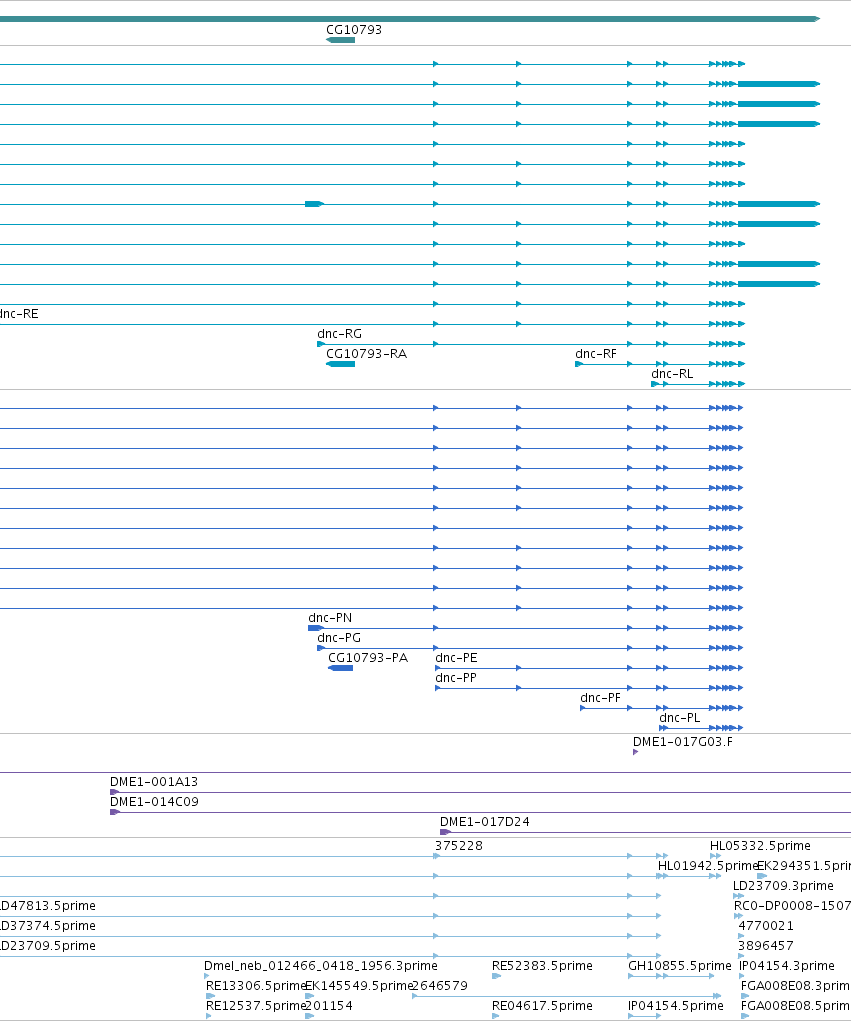Click the LD23709.3prime EST label
The image size is (851, 1021).
click(x=783, y=886)
